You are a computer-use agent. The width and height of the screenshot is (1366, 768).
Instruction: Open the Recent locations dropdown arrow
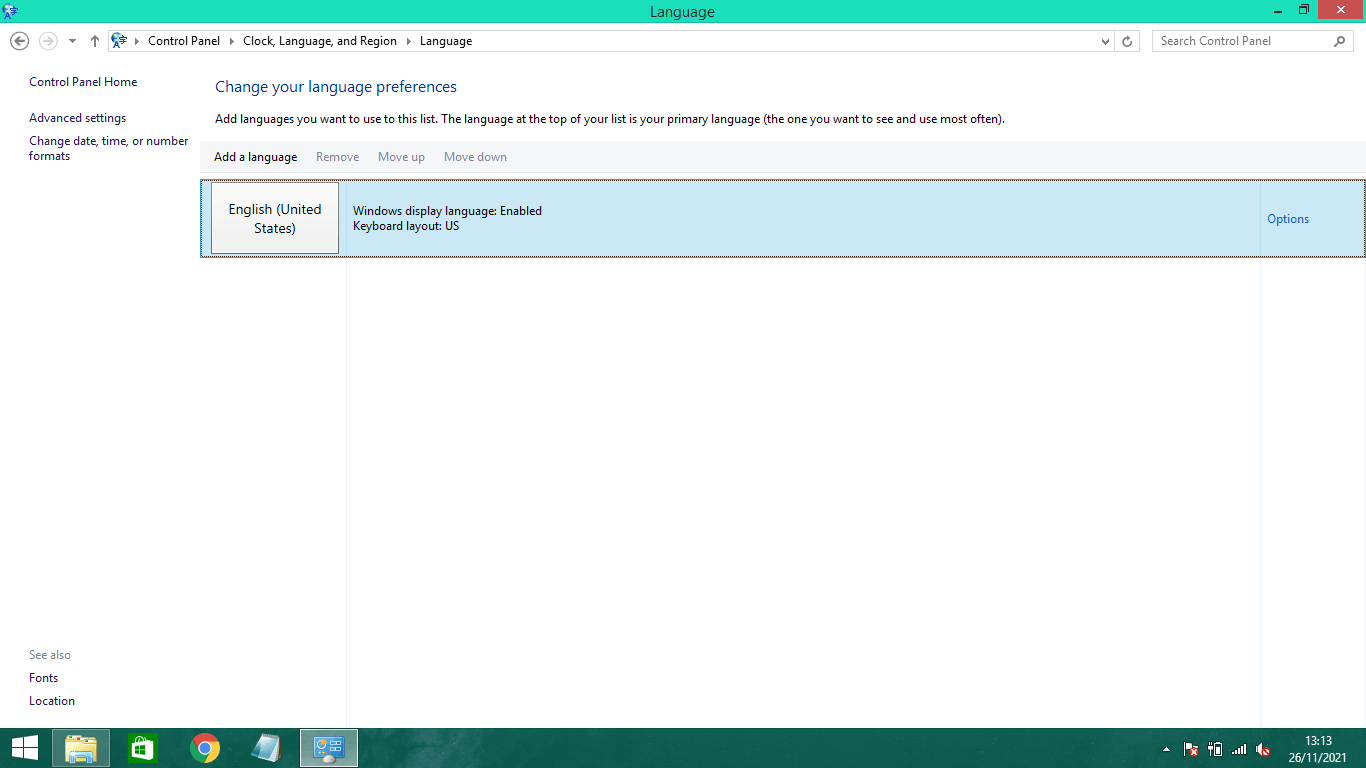pyautogui.click(x=72, y=41)
